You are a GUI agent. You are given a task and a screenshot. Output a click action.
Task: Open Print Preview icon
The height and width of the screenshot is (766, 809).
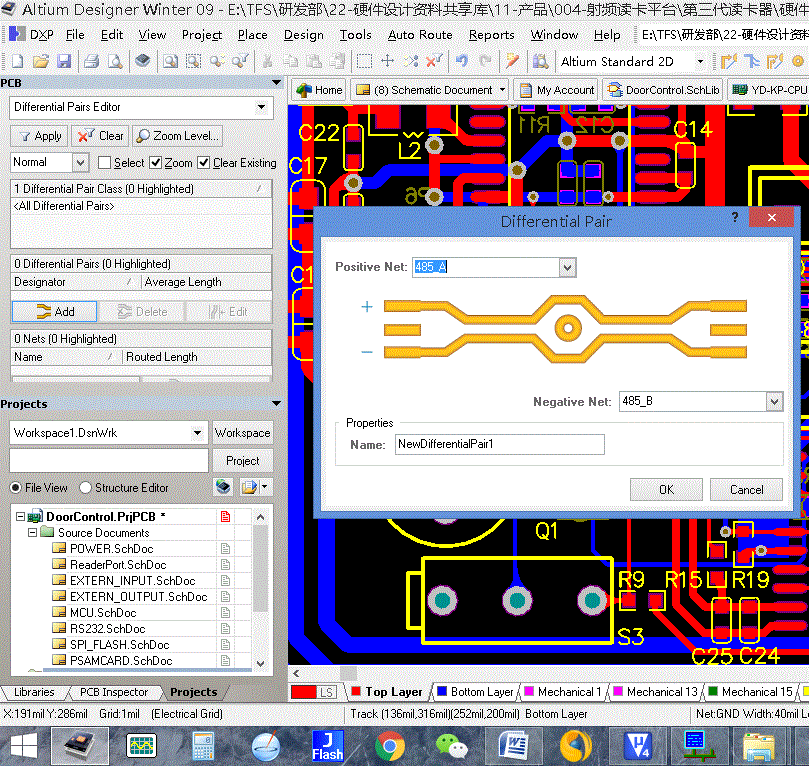115,61
